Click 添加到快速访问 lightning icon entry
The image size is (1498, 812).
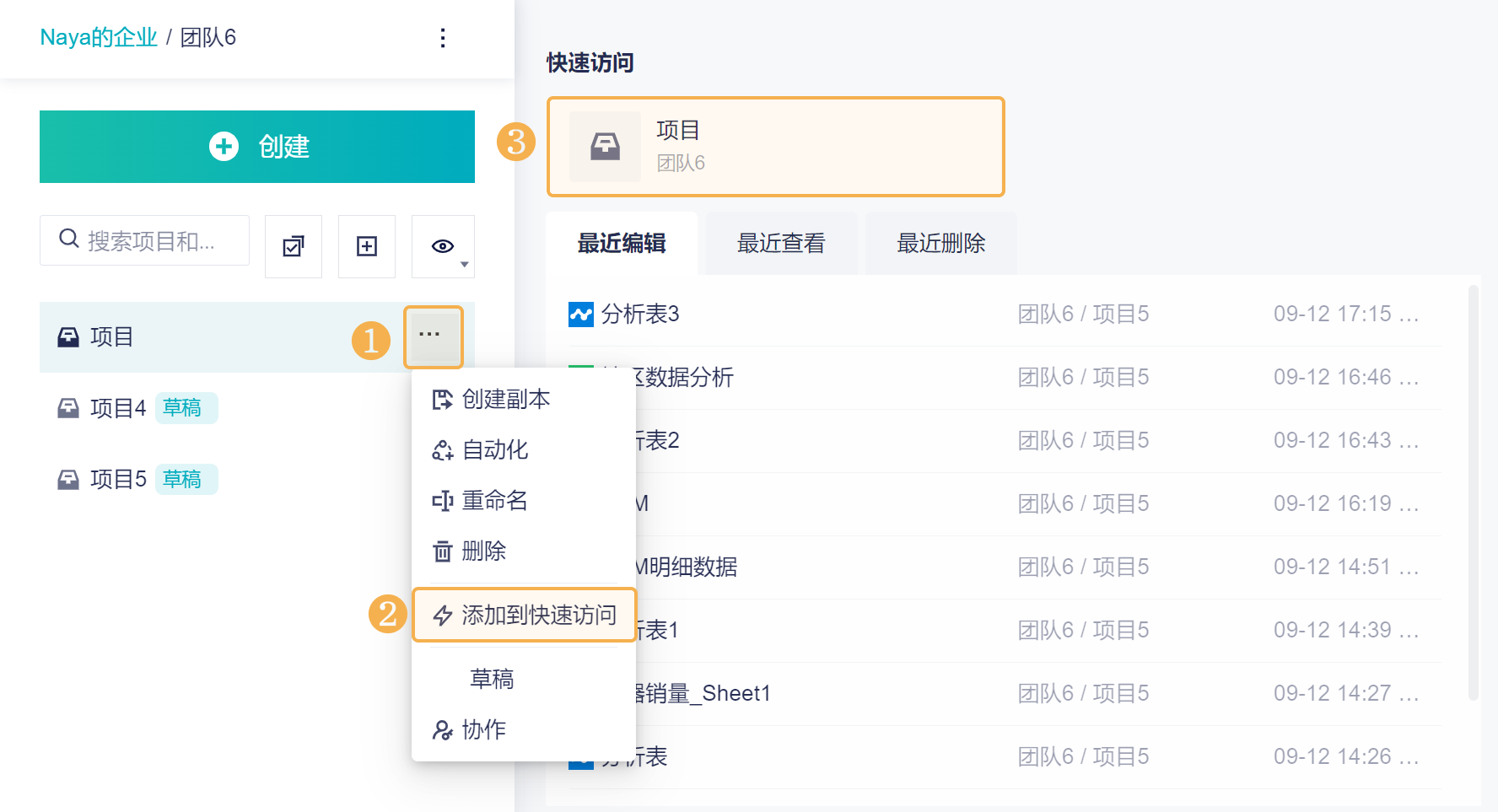(525, 615)
